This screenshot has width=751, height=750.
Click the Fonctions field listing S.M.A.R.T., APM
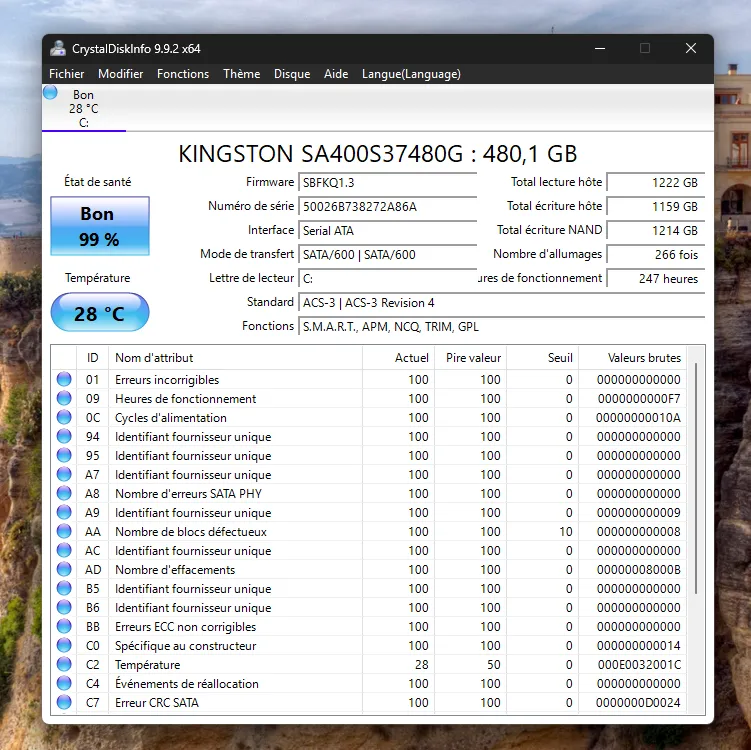(501, 327)
